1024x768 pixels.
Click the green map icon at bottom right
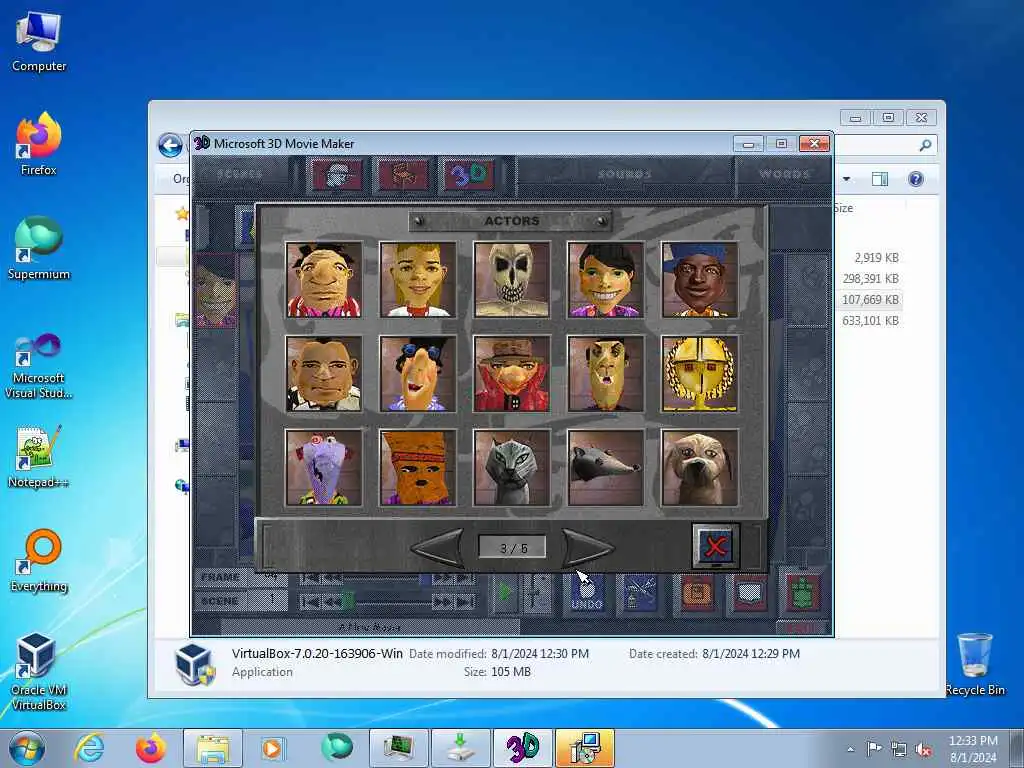(x=803, y=593)
